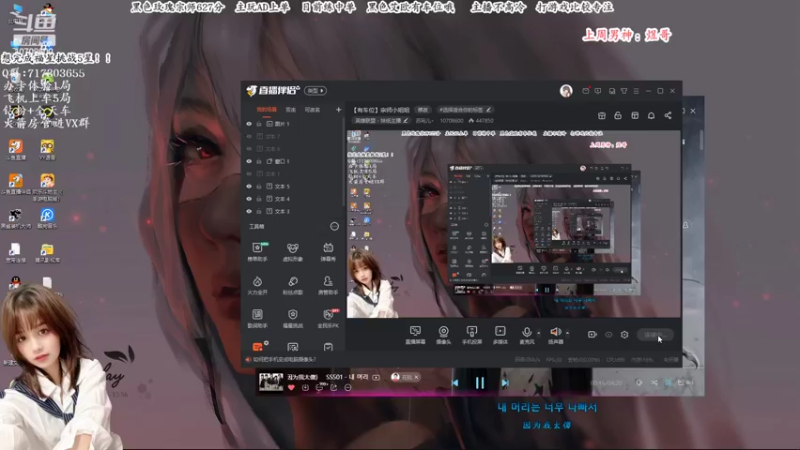Hide the 文本 5 layer
The height and width of the screenshot is (450, 800).
(249, 186)
